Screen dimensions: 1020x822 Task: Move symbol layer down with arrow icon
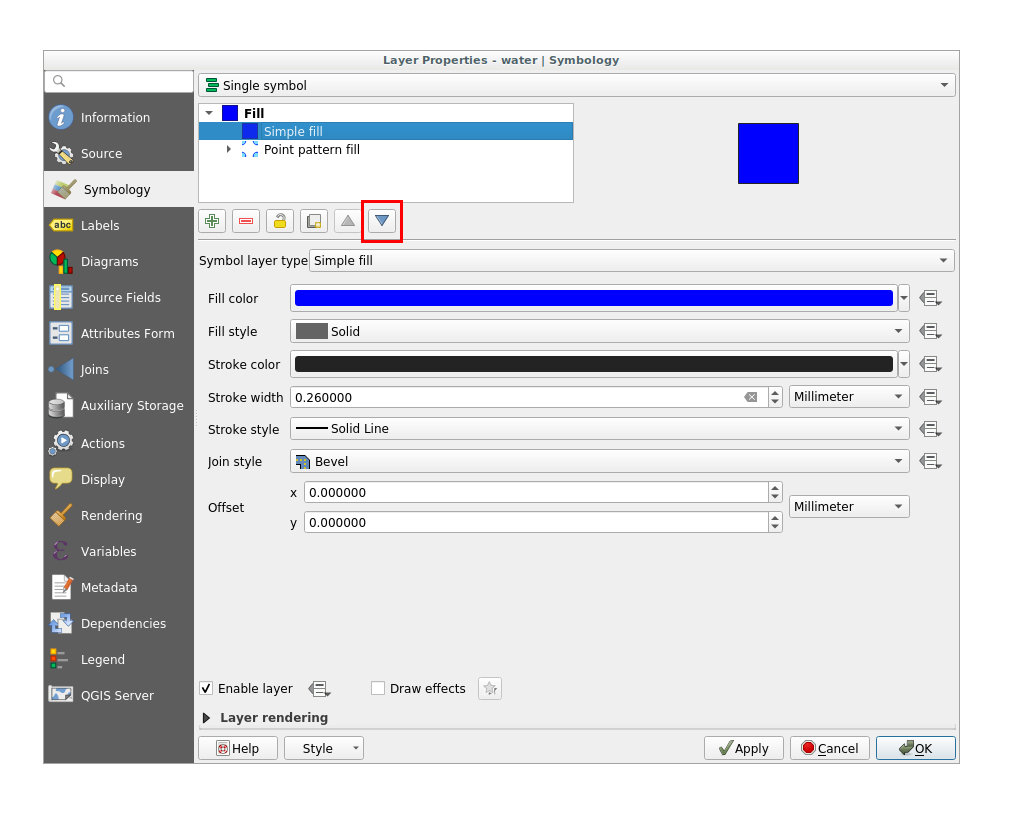click(382, 221)
